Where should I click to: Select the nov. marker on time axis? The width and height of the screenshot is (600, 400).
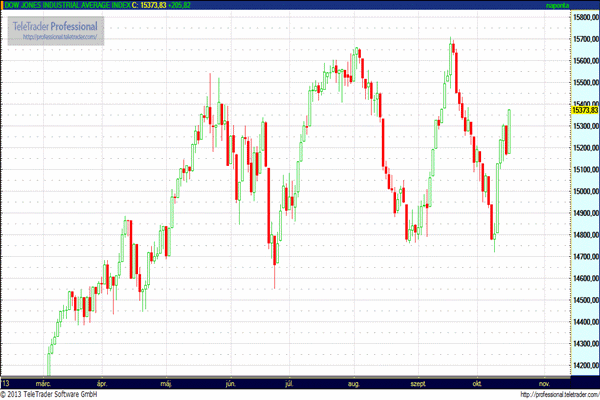[545, 383]
